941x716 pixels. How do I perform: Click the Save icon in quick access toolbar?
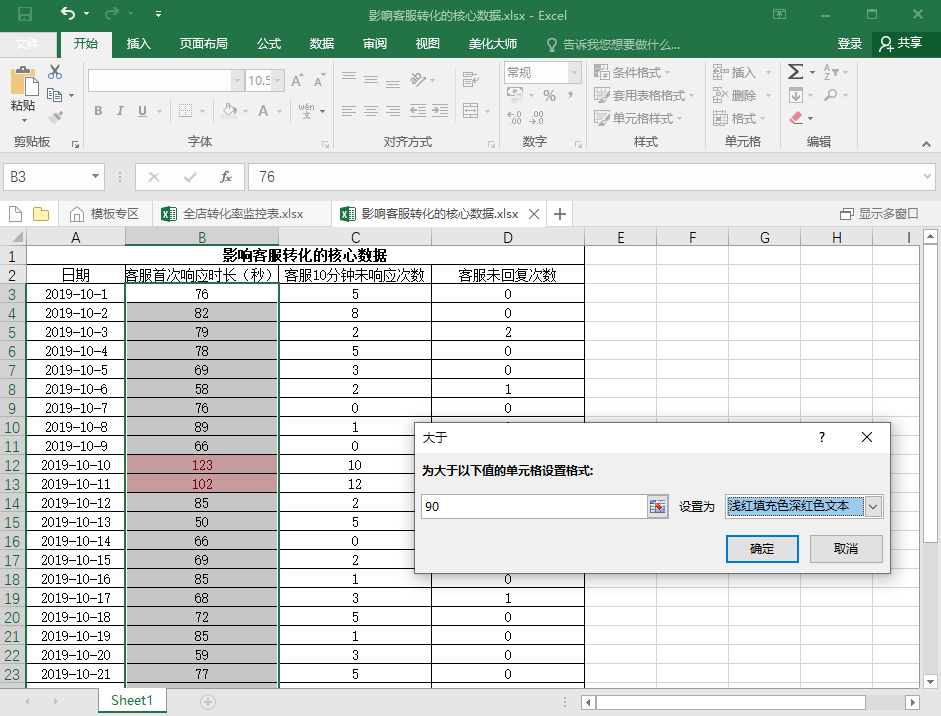[25, 14]
